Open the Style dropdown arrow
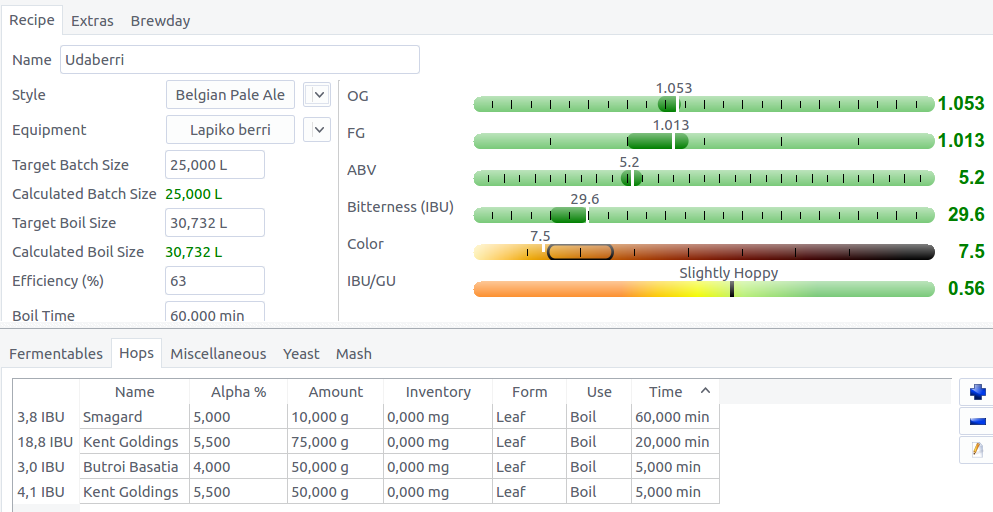Image resolution: width=993 pixels, height=512 pixels. [316, 95]
